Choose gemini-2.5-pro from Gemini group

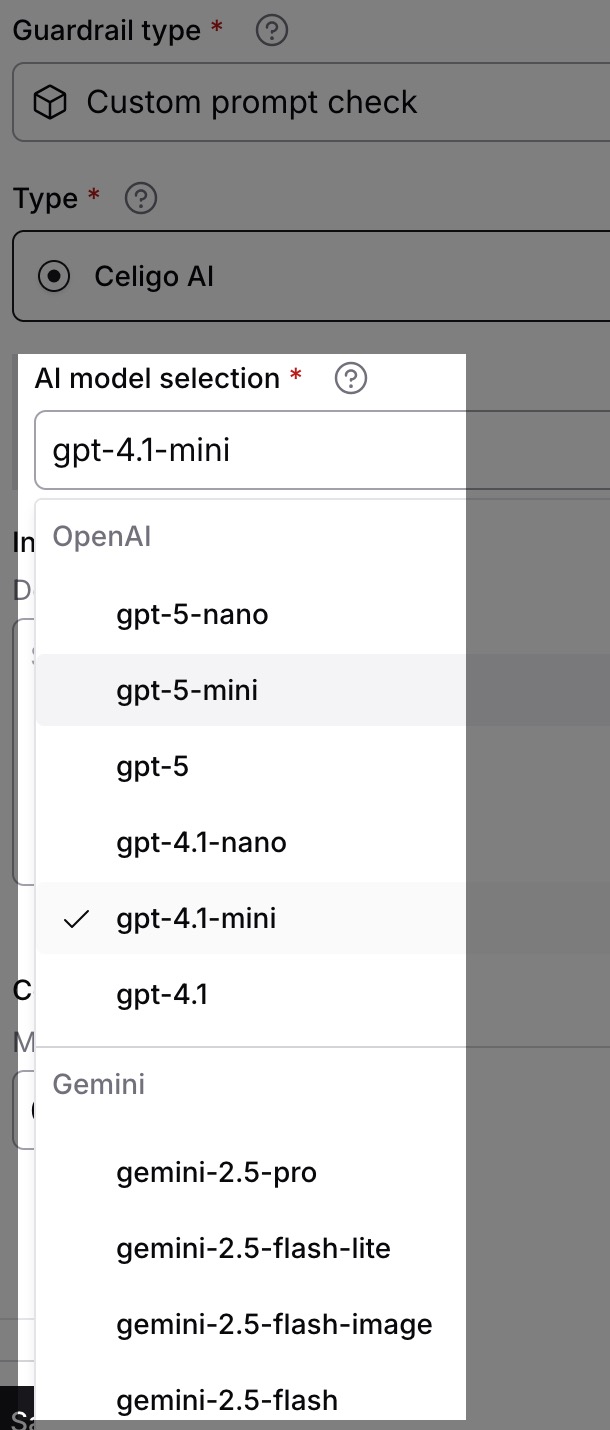(x=251, y=1172)
